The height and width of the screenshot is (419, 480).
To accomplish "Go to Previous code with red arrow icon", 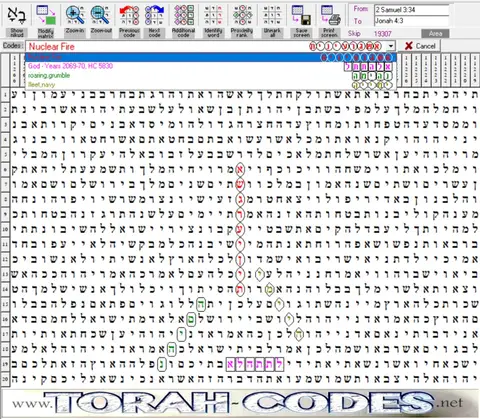I will [x=129, y=15].
